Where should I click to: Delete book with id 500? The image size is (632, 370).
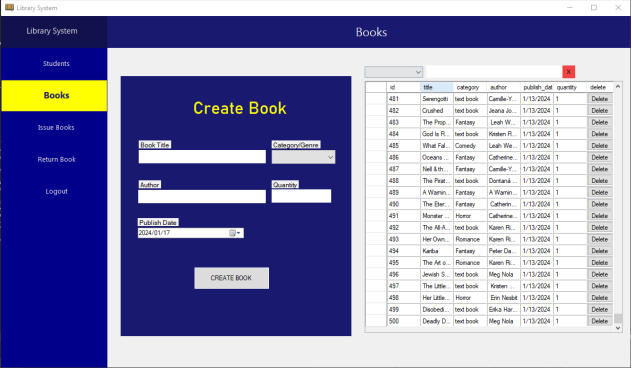click(x=599, y=321)
